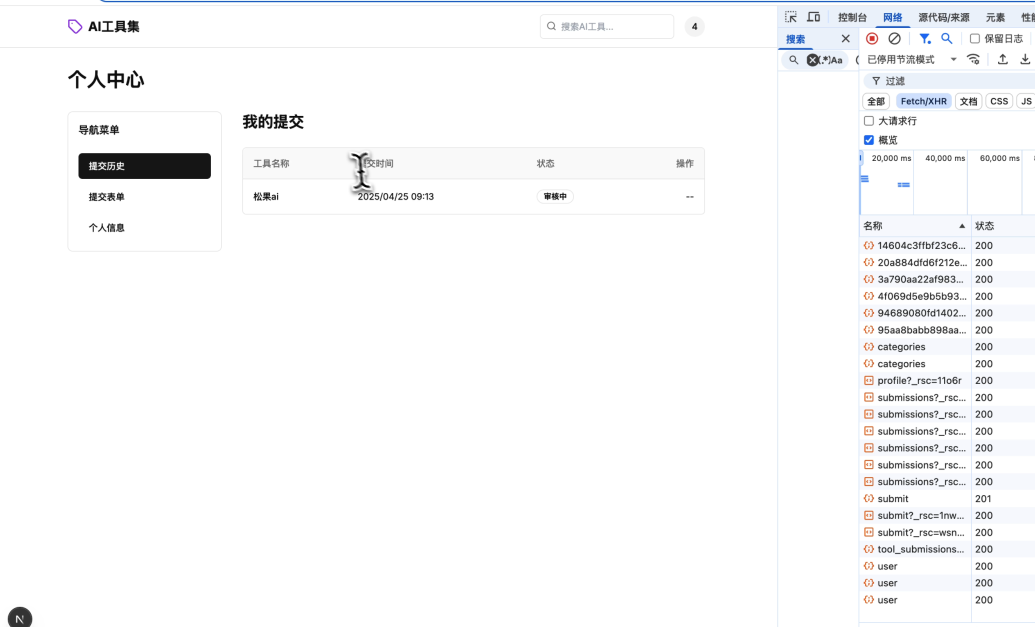1035x627 pixels.
Task: Uncheck the 概览 checkbox
Action: point(869,140)
